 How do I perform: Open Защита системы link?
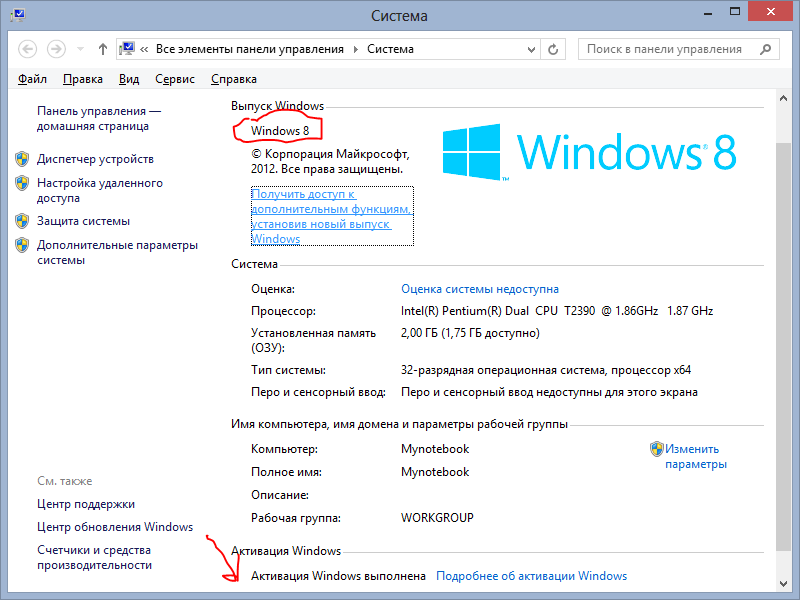84,221
